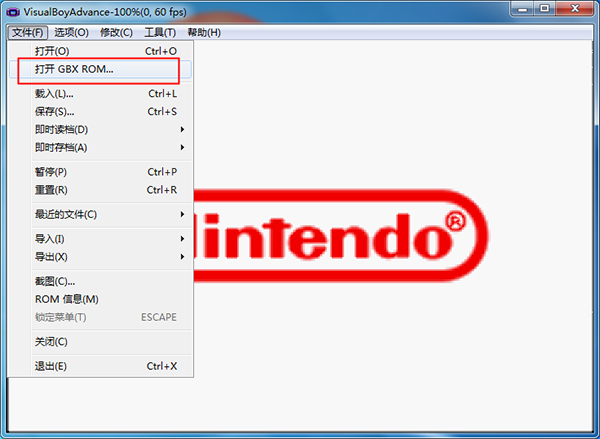Open the 工具(T) menu

point(160,32)
